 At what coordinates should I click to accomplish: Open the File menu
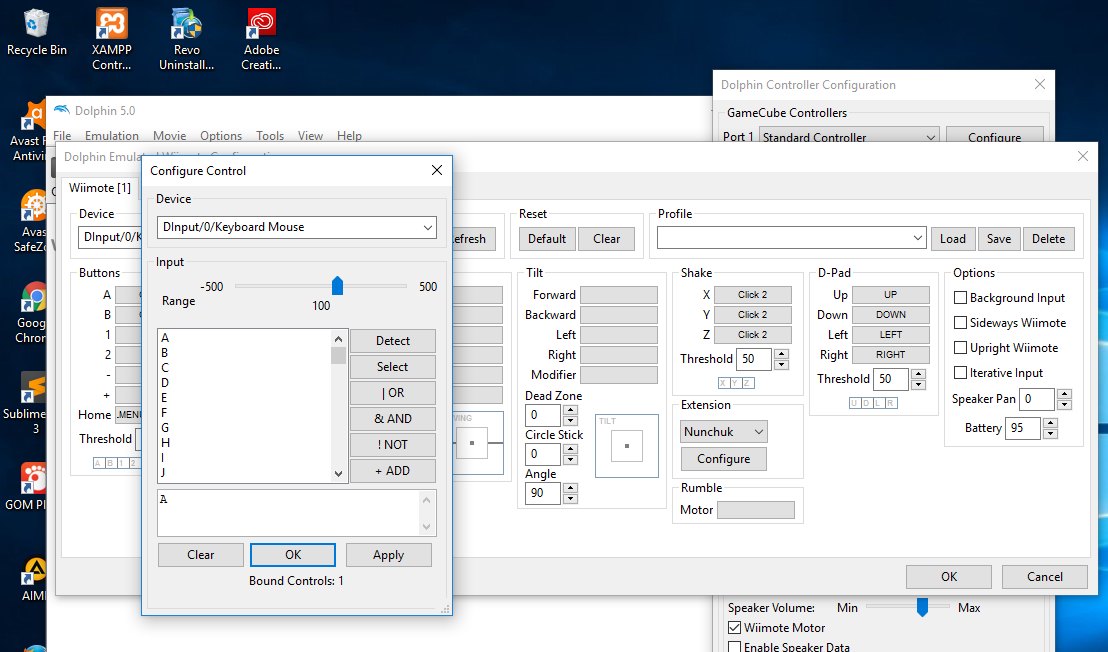coord(62,136)
